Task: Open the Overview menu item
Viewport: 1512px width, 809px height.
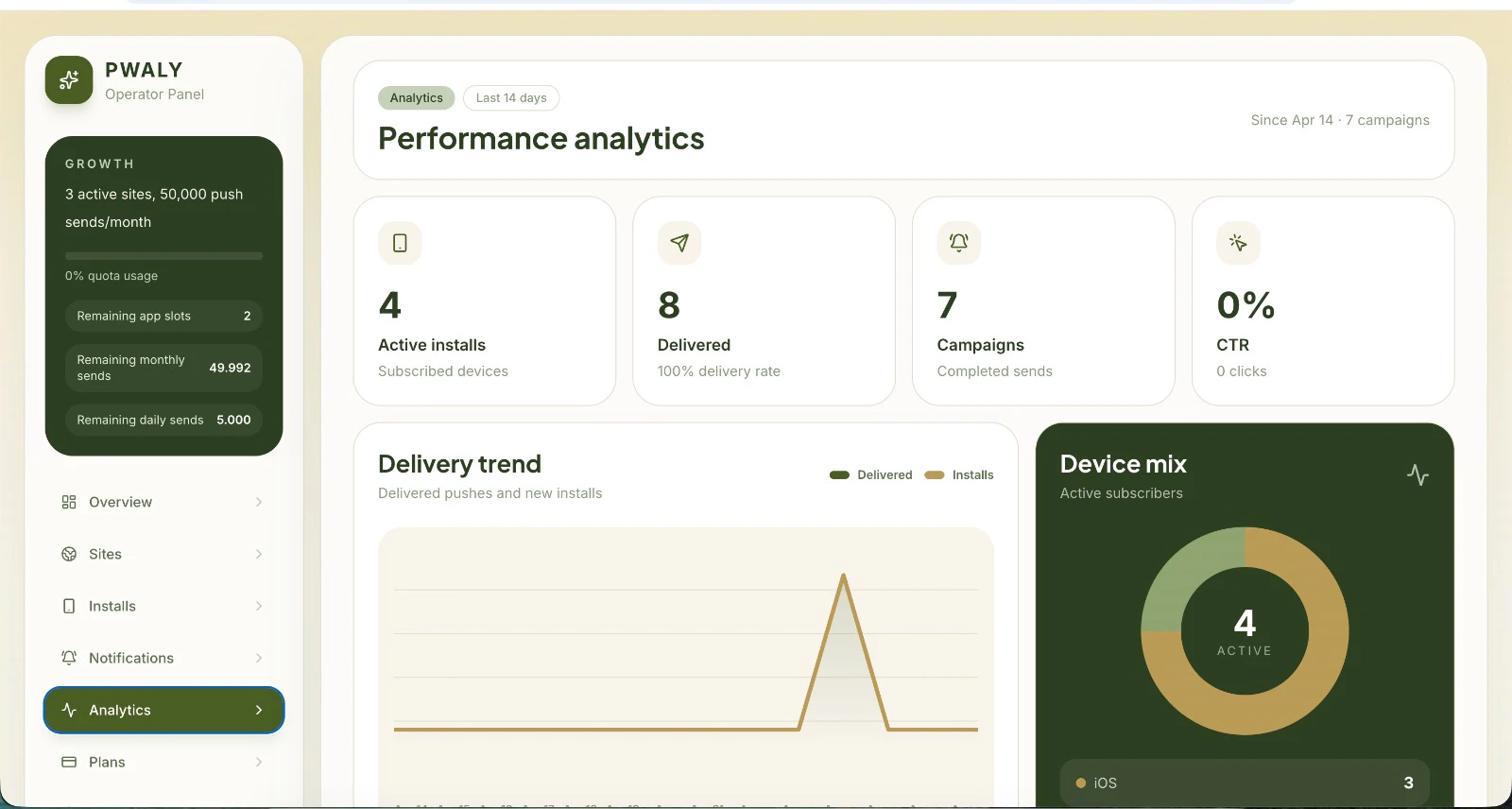Action: coord(163,502)
